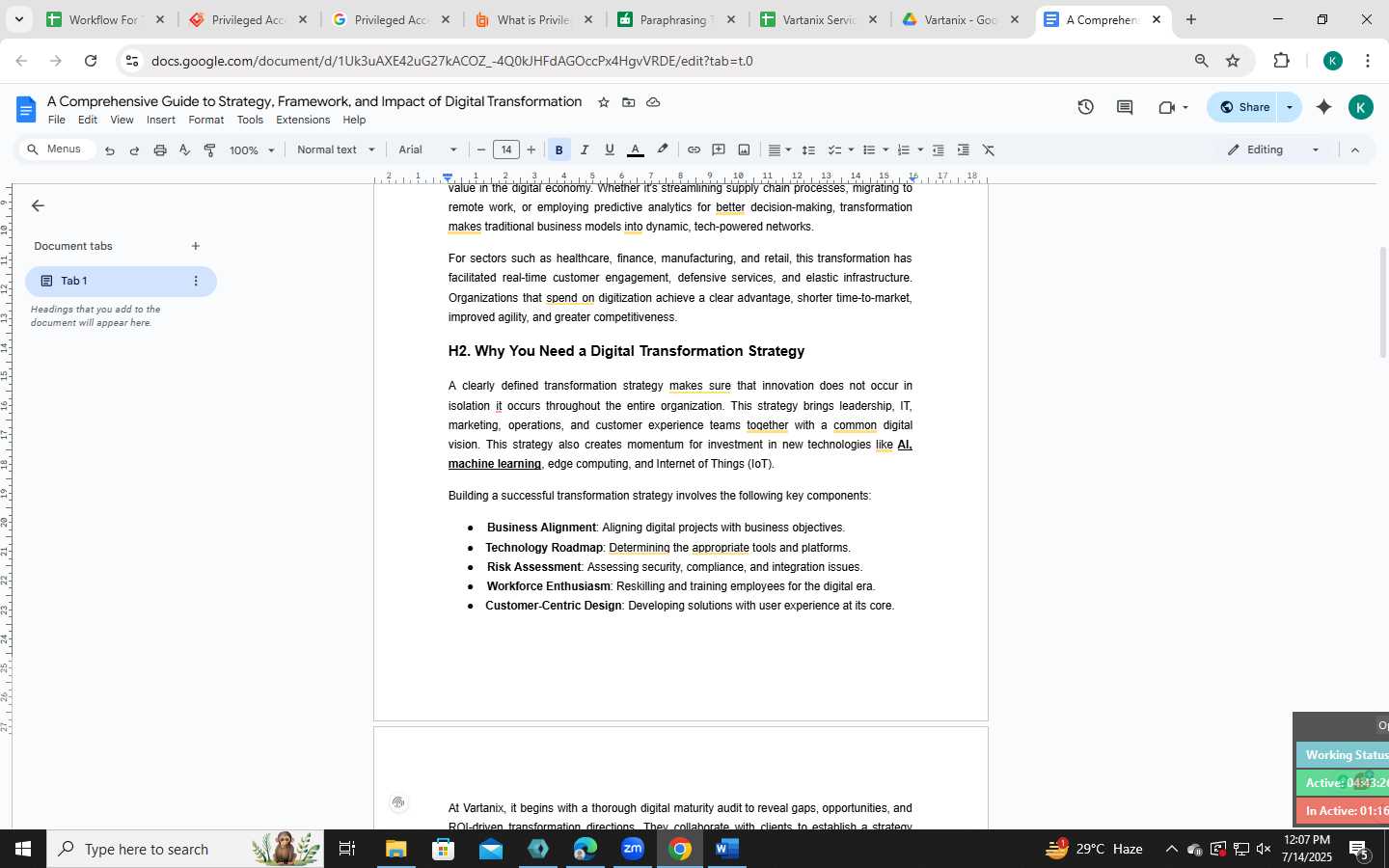Click the Increase indent icon
Image resolution: width=1389 pixels, height=868 pixels.
963,149
